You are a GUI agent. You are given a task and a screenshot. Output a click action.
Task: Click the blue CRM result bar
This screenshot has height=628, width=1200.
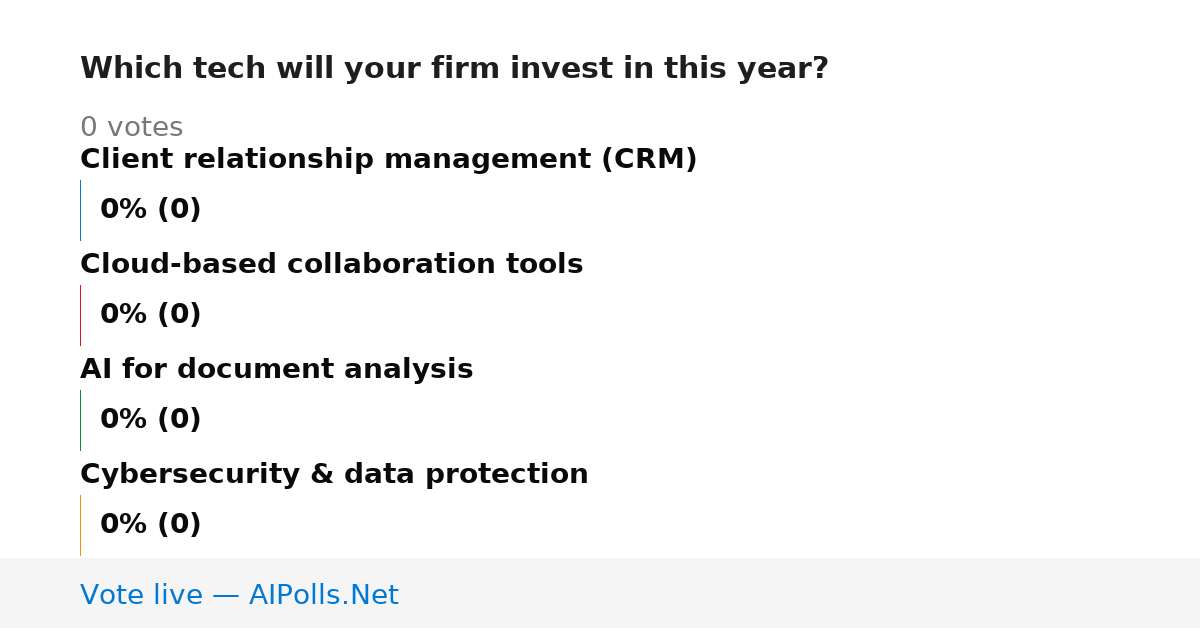pos(80,210)
